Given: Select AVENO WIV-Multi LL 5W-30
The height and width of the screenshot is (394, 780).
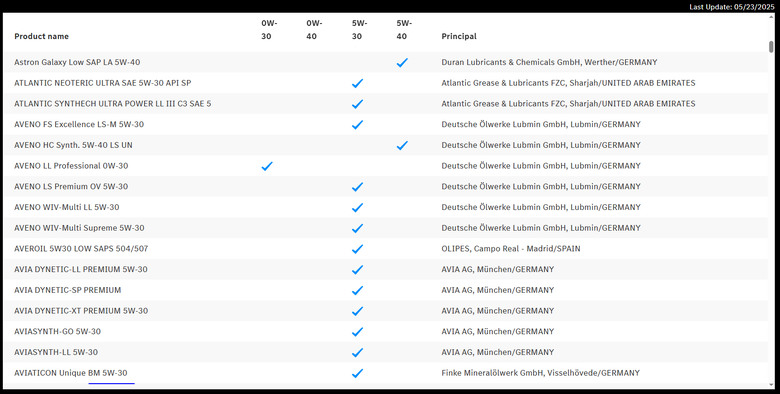Looking at the screenshot, I should point(67,207).
